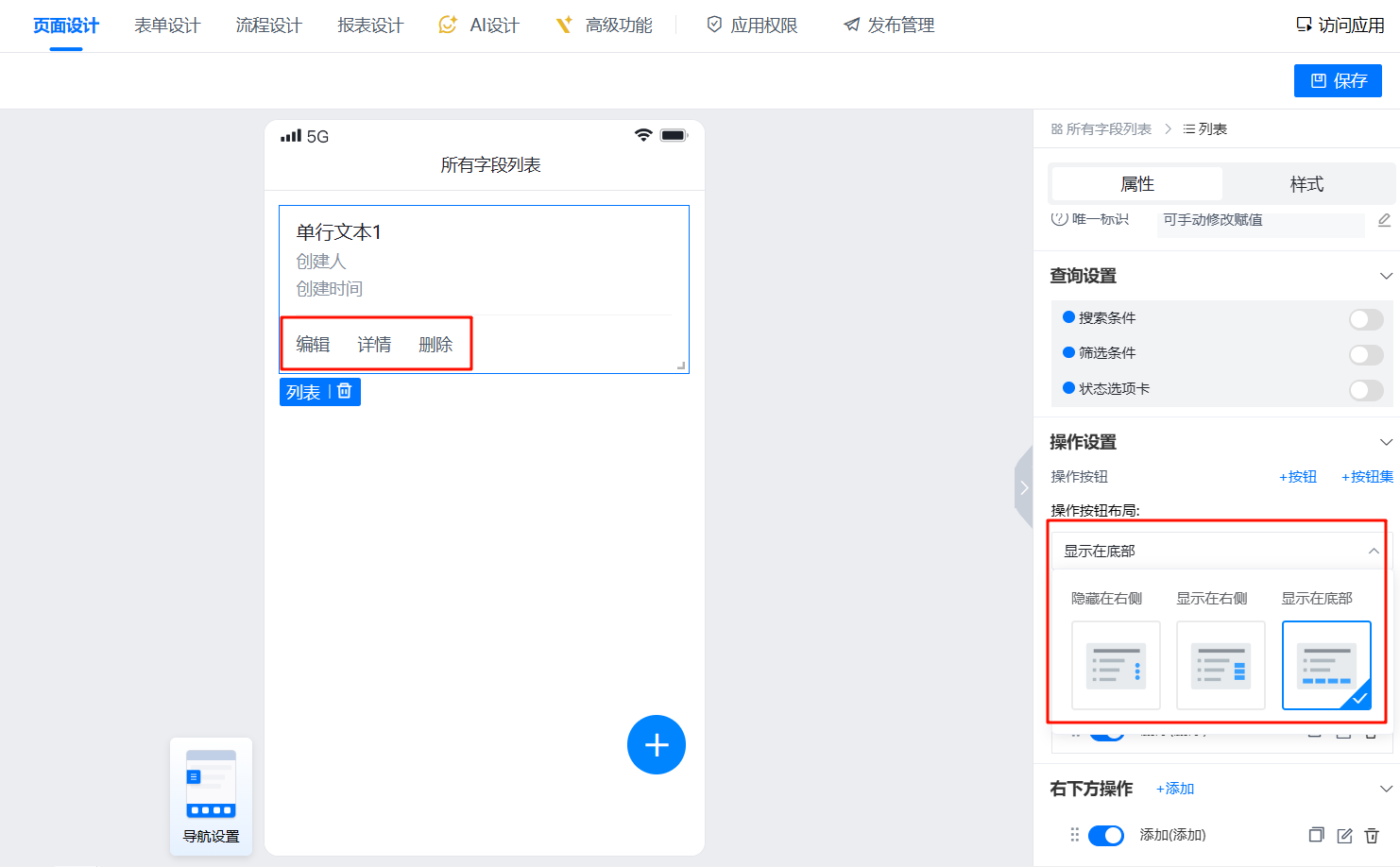Image resolution: width=1400 pixels, height=867 pixels.
Task: Click the +按钮集 link
Action: [x=1367, y=477]
